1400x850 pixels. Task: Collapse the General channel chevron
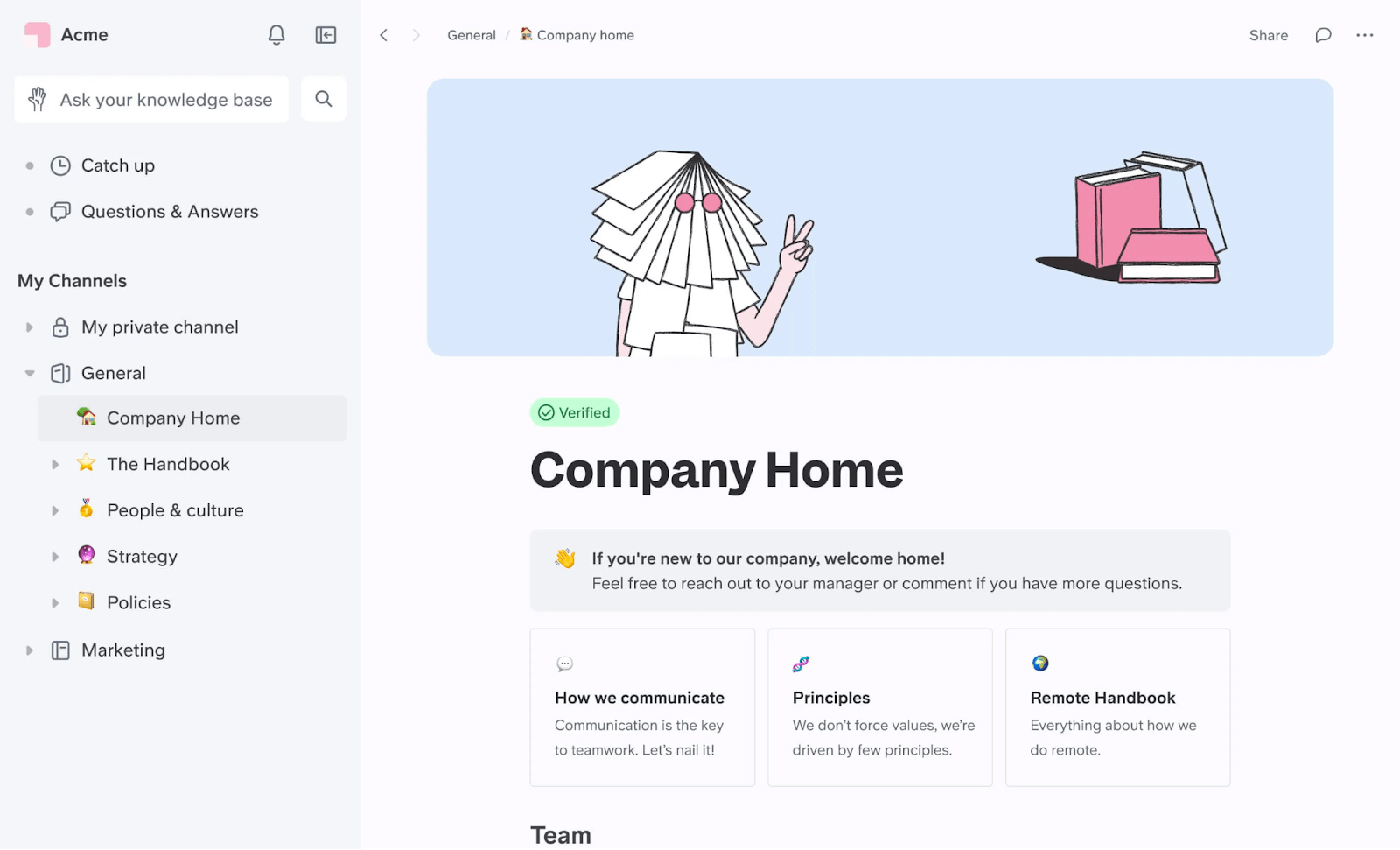(29, 372)
